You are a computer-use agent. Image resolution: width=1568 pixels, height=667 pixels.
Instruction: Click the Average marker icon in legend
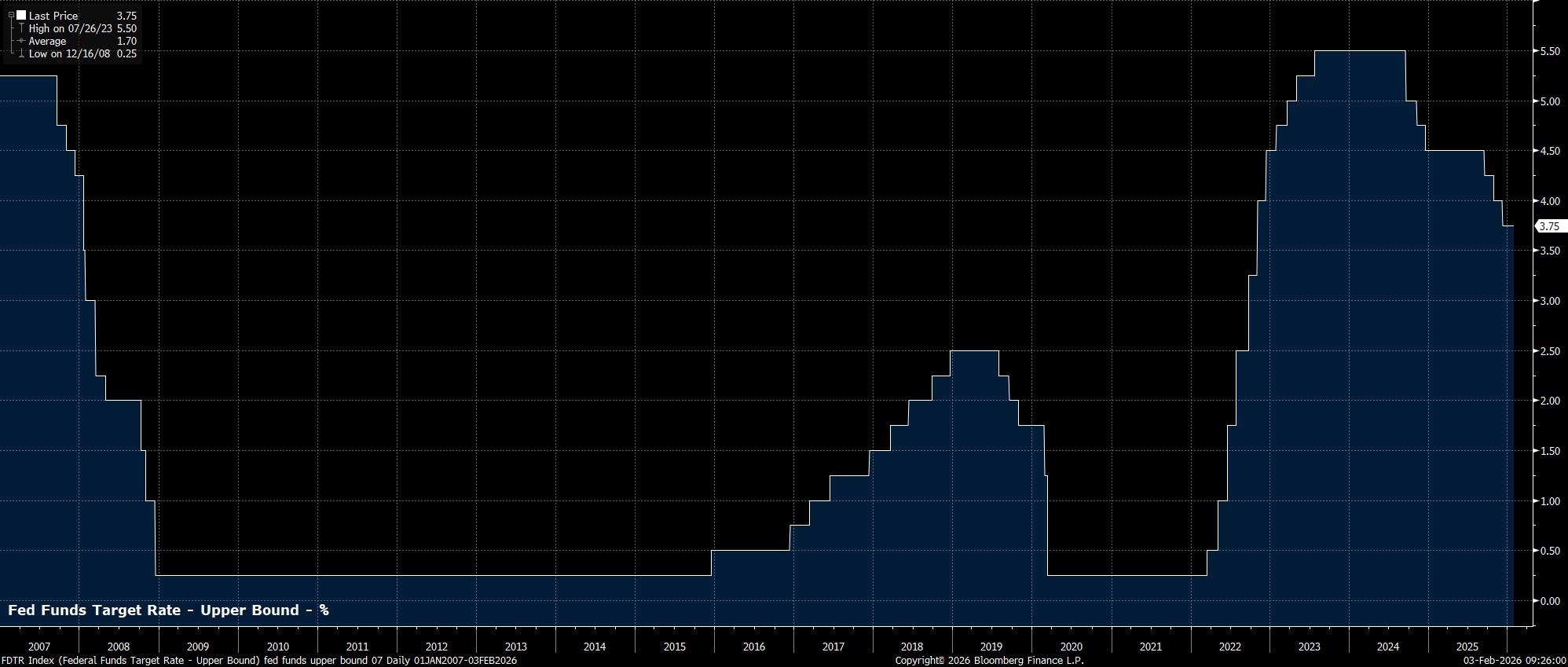20,41
